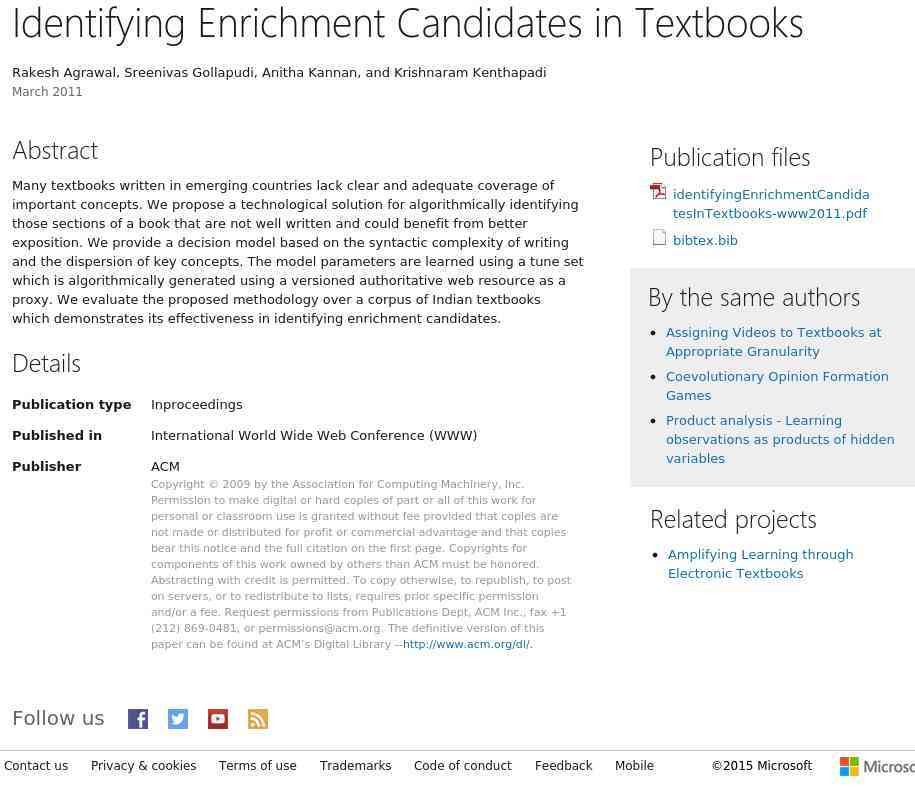Open the Trademarks footer link

pos(355,766)
